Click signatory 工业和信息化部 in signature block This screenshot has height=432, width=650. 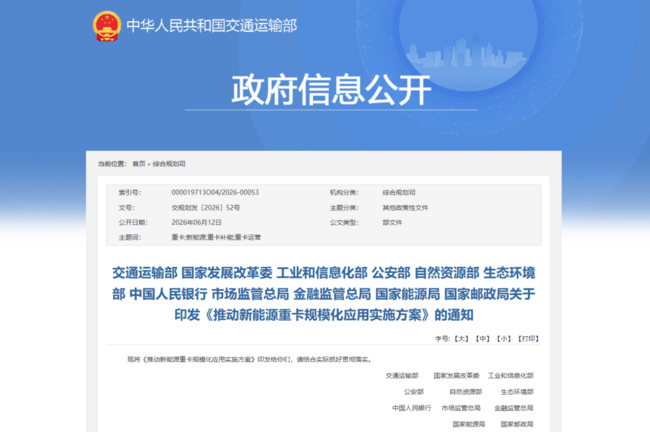[x=511, y=376]
